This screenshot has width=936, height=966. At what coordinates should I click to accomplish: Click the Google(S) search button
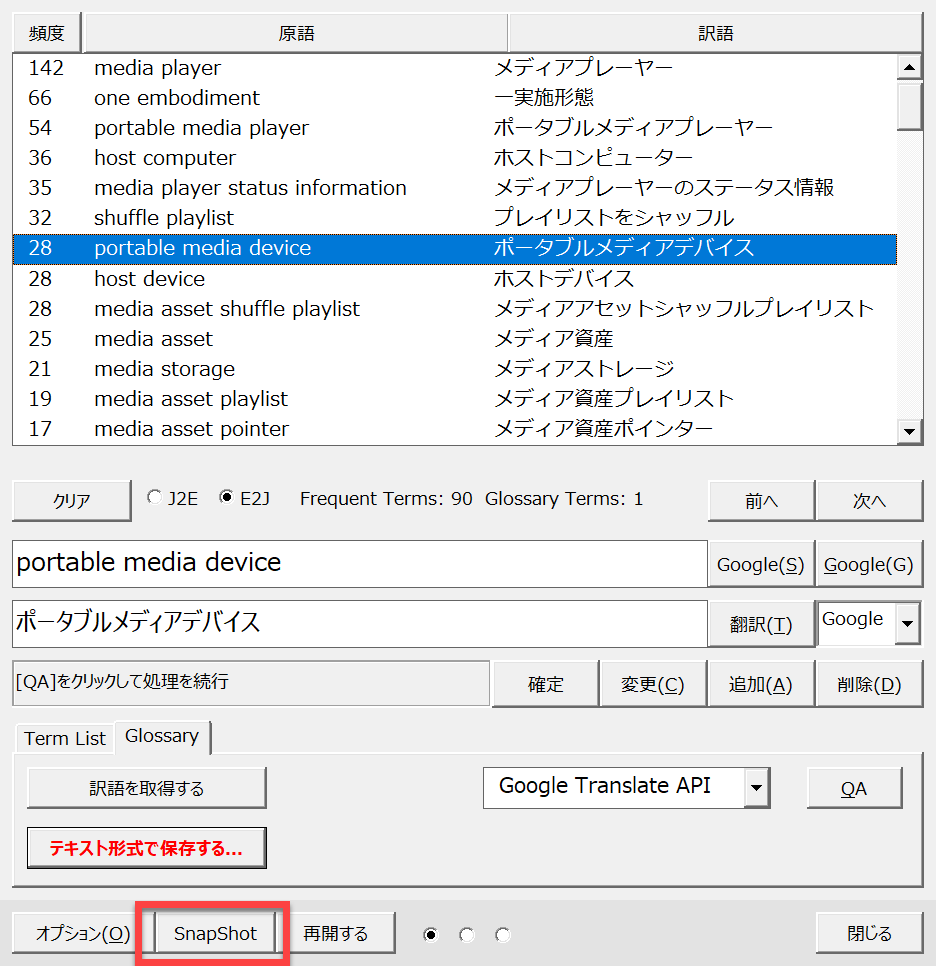760,565
